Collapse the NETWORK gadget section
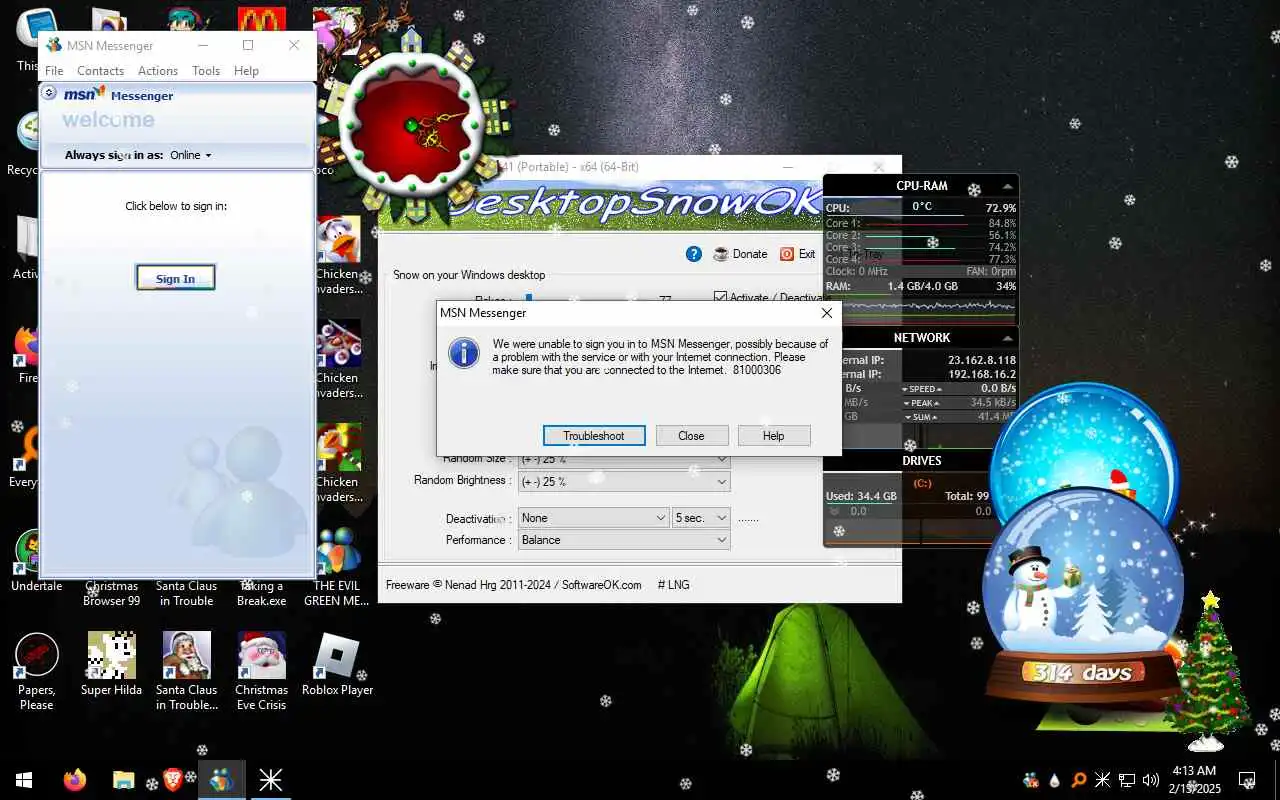Image resolution: width=1280 pixels, height=800 pixels. point(1007,338)
